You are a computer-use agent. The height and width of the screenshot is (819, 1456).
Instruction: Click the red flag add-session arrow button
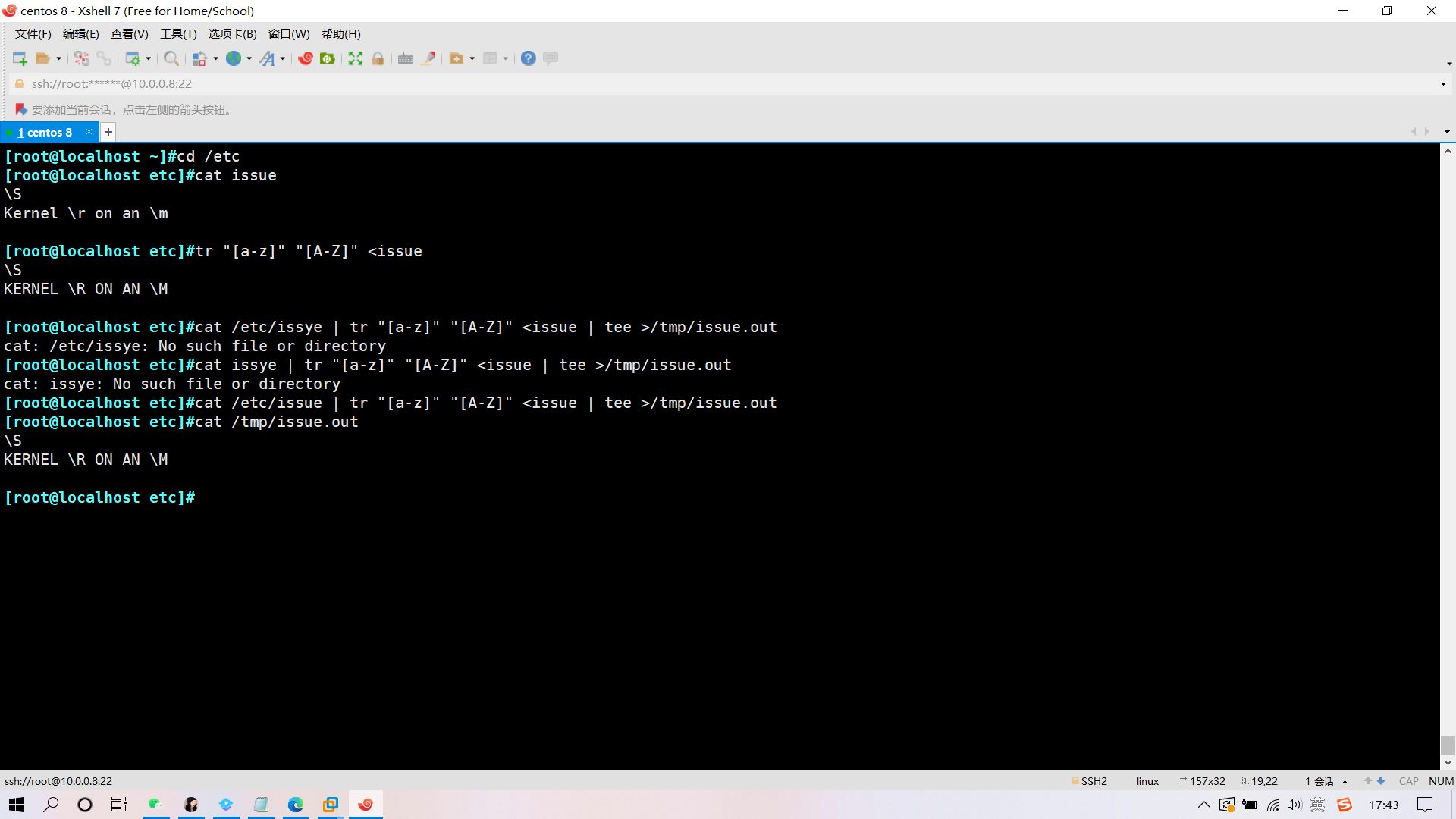[21, 109]
